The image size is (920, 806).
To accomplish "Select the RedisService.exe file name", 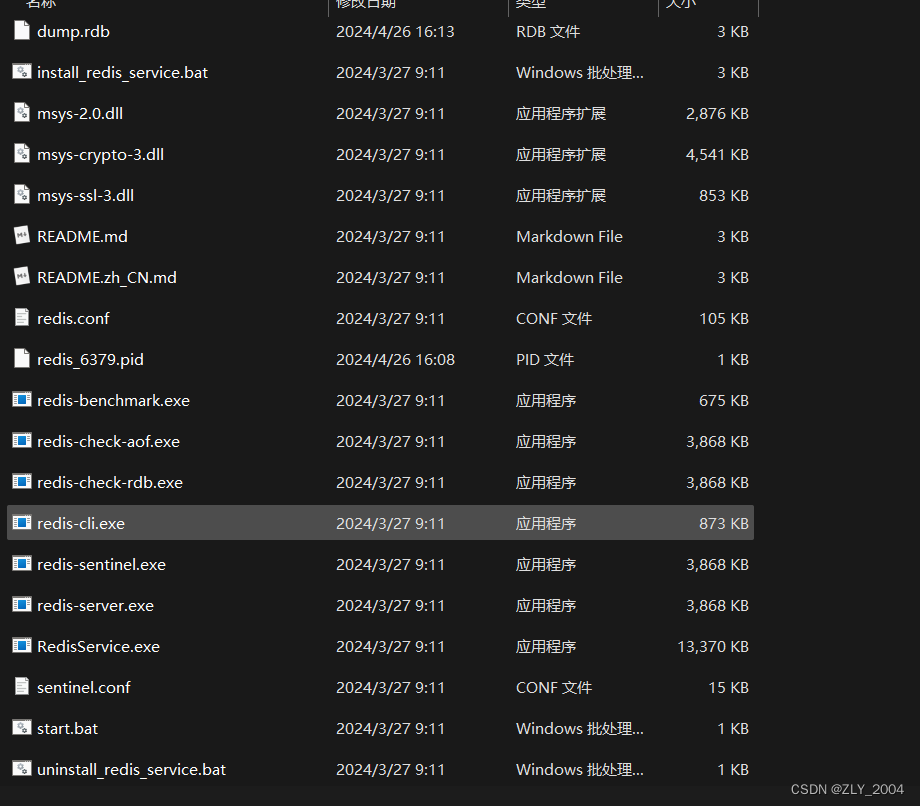I will click(x=99, y=646).
